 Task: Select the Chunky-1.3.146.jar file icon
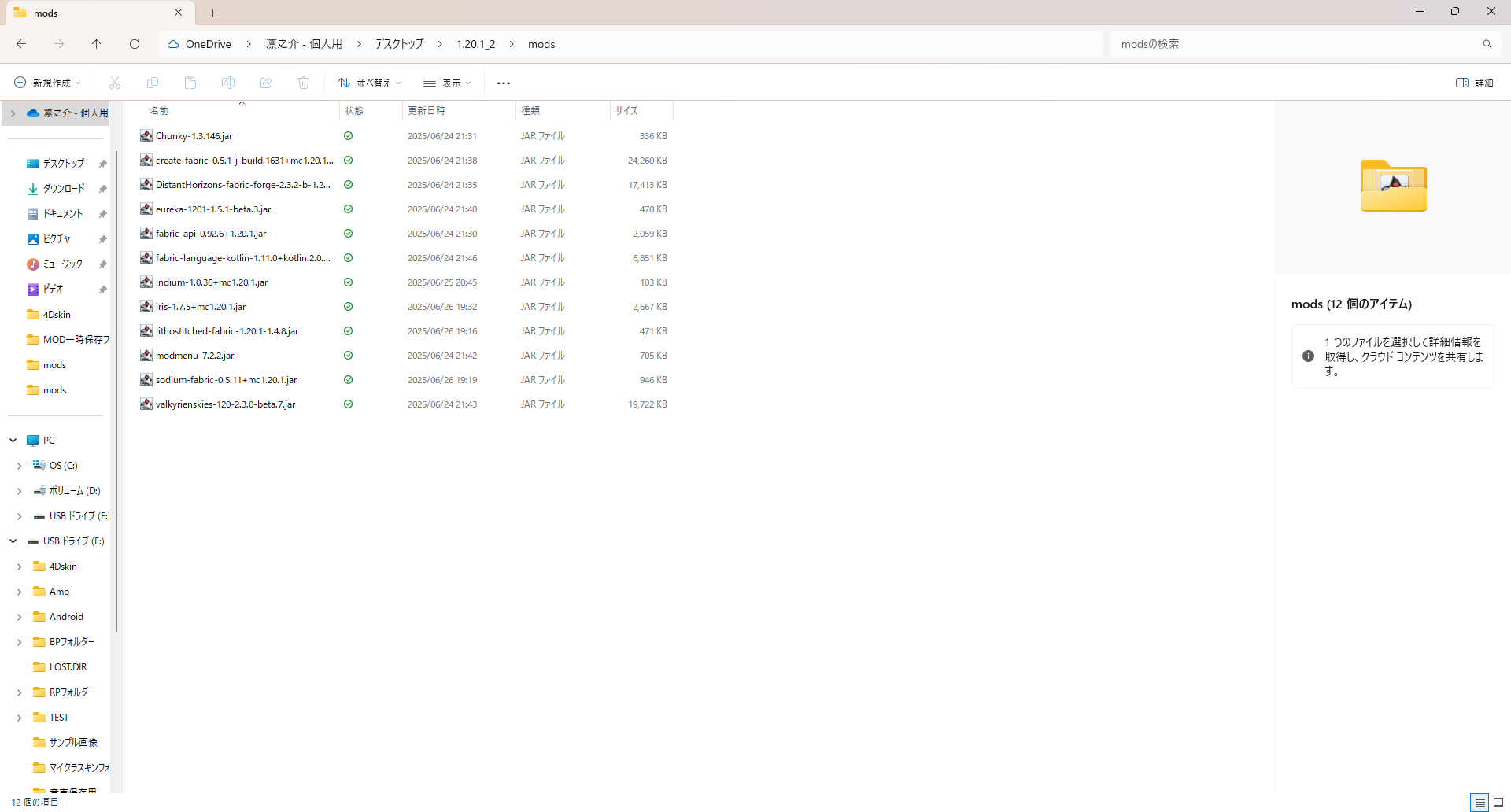[x=146, y=136]
